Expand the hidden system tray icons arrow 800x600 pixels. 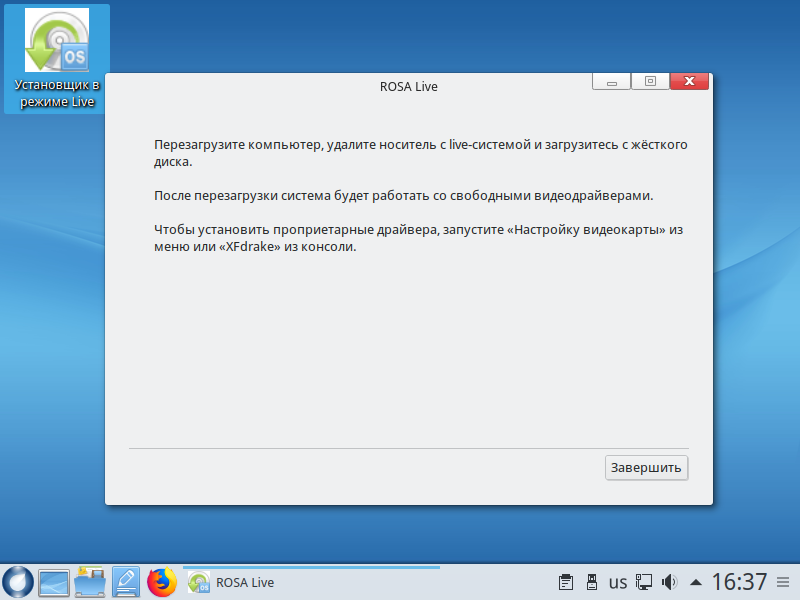click(696, 582)
